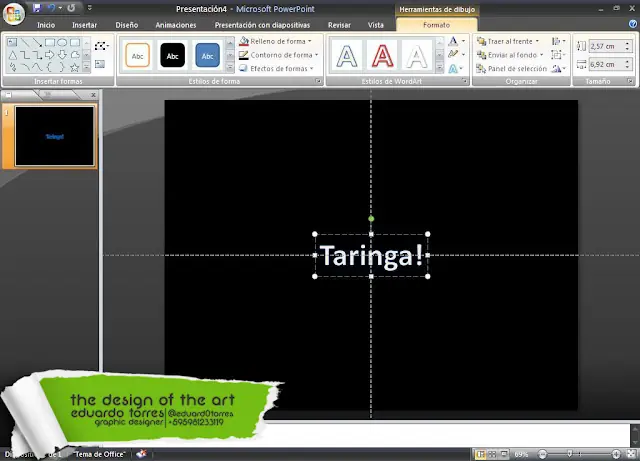Apply the blue outline WordArt style

click(x=347, y=56)
